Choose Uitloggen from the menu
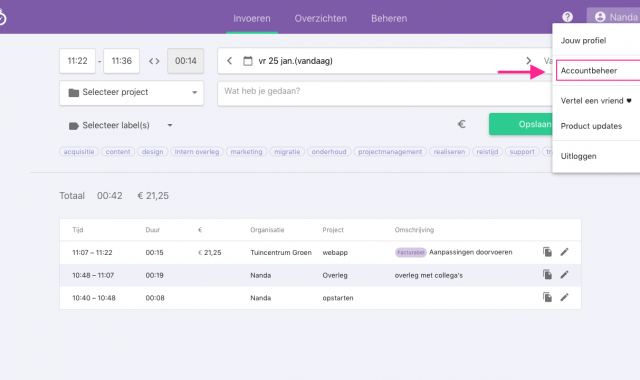 click(x=596, y=156)
